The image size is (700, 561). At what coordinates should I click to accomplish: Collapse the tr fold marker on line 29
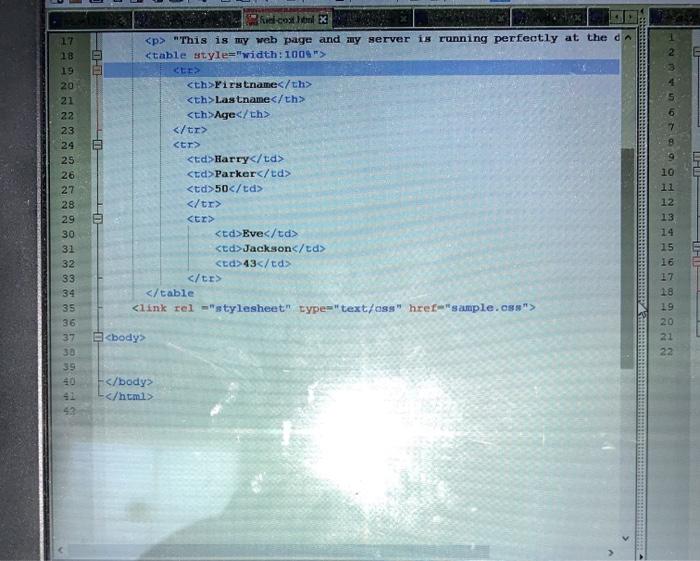[98, 218]
